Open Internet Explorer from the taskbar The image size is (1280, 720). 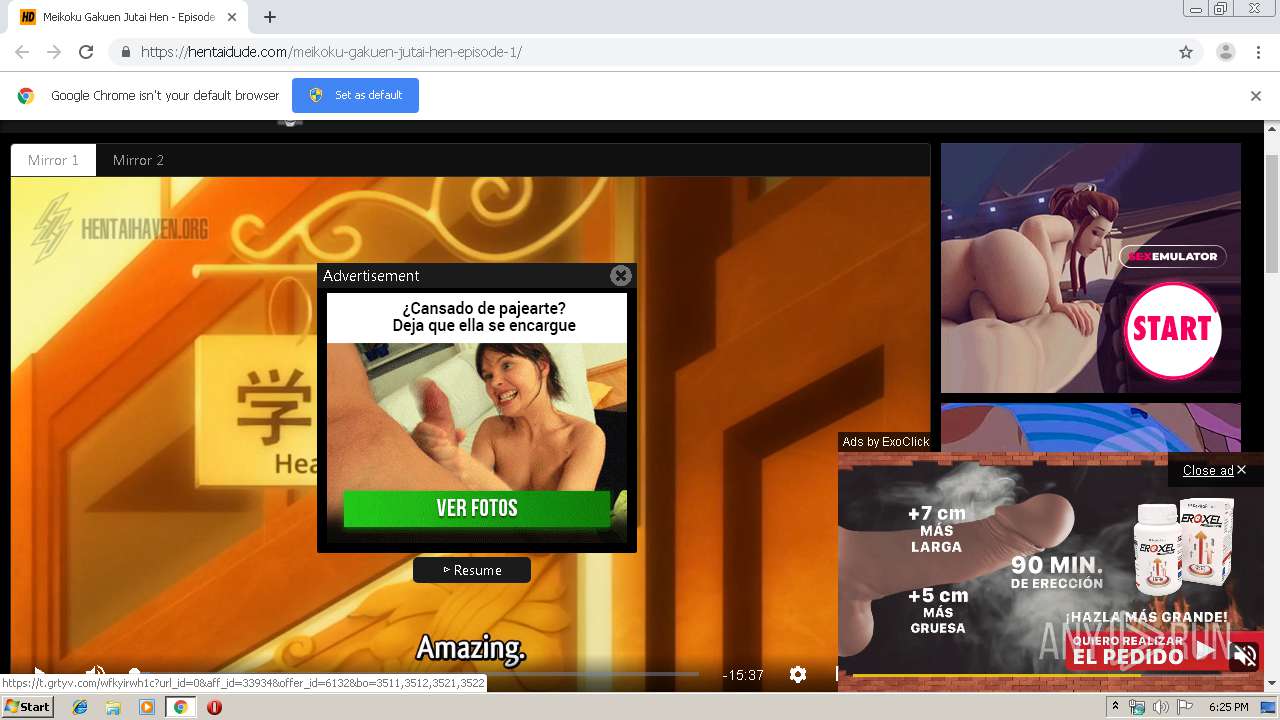(x=80, y=707)
